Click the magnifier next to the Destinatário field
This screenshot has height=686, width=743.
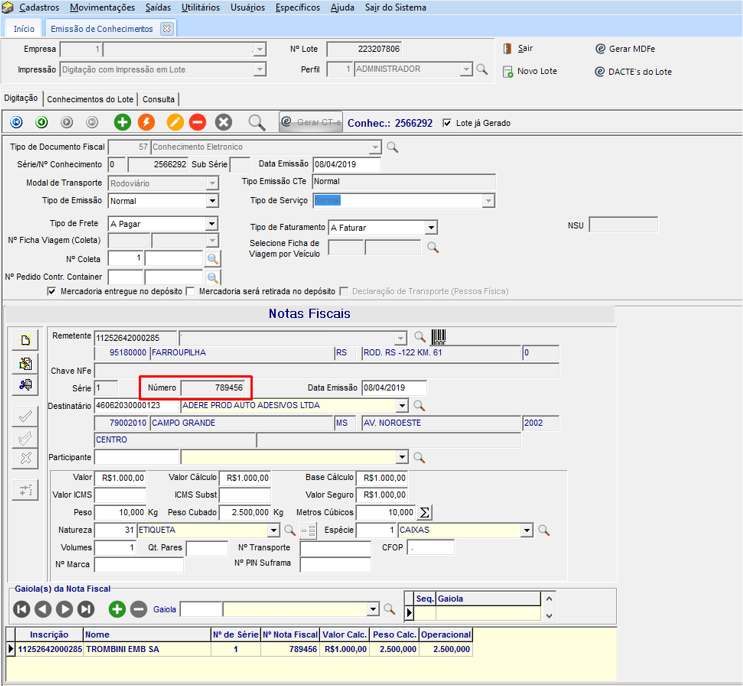click(420, 406)
